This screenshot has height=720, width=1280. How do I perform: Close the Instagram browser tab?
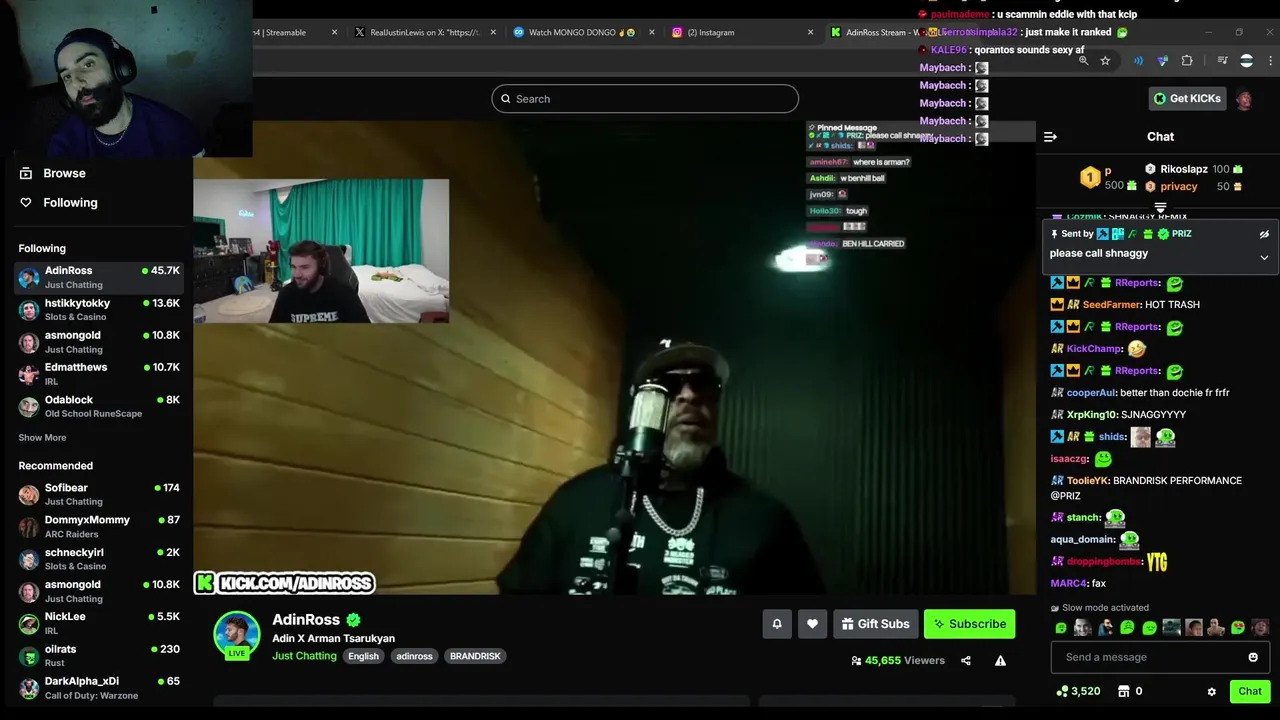click(810, 32)
